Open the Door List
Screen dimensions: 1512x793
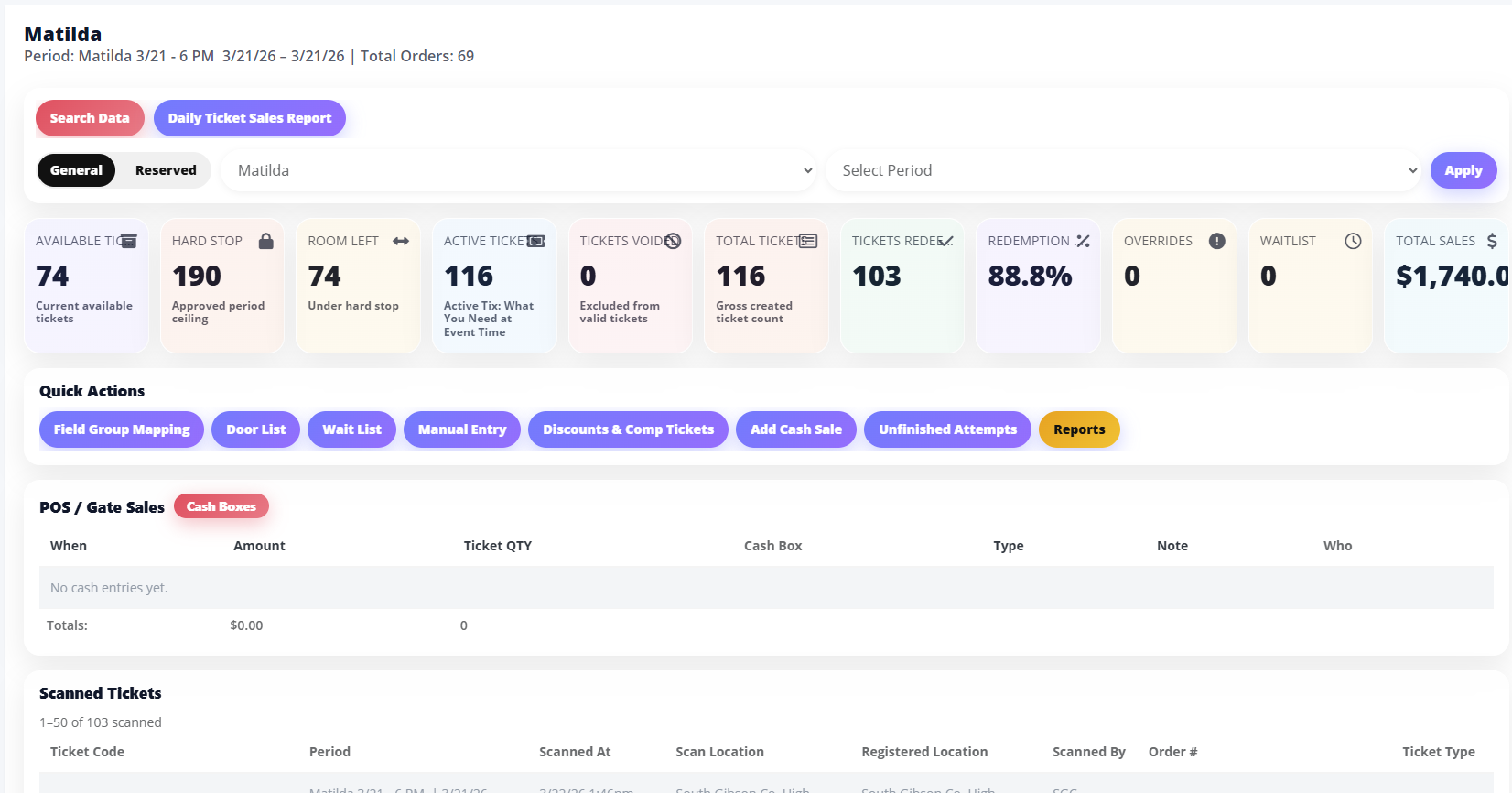pos(256,429)
